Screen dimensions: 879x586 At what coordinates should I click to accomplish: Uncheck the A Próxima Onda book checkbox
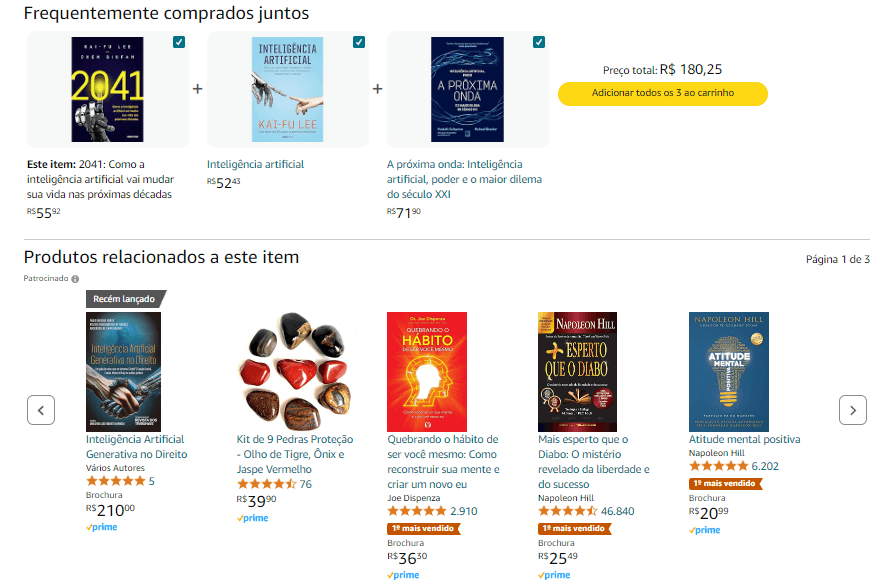(539, 42)
